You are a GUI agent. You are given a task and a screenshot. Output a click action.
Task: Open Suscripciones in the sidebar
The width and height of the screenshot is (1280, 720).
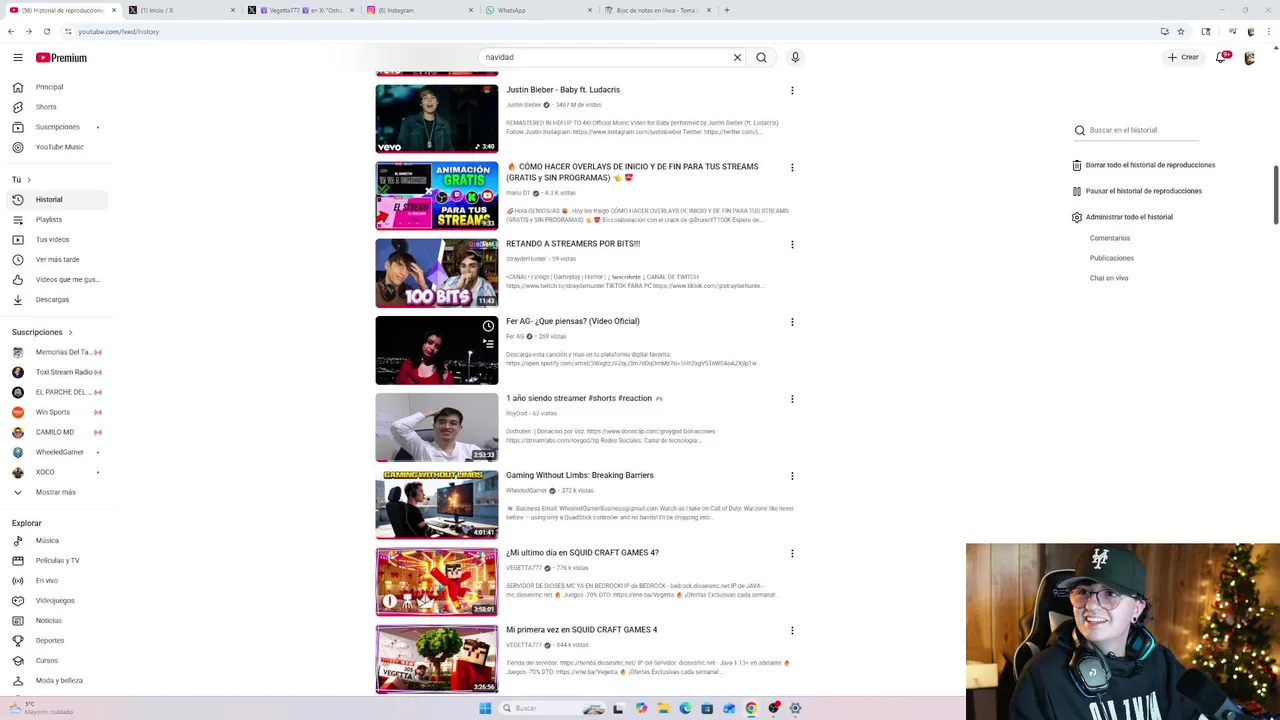coord(56,127)
